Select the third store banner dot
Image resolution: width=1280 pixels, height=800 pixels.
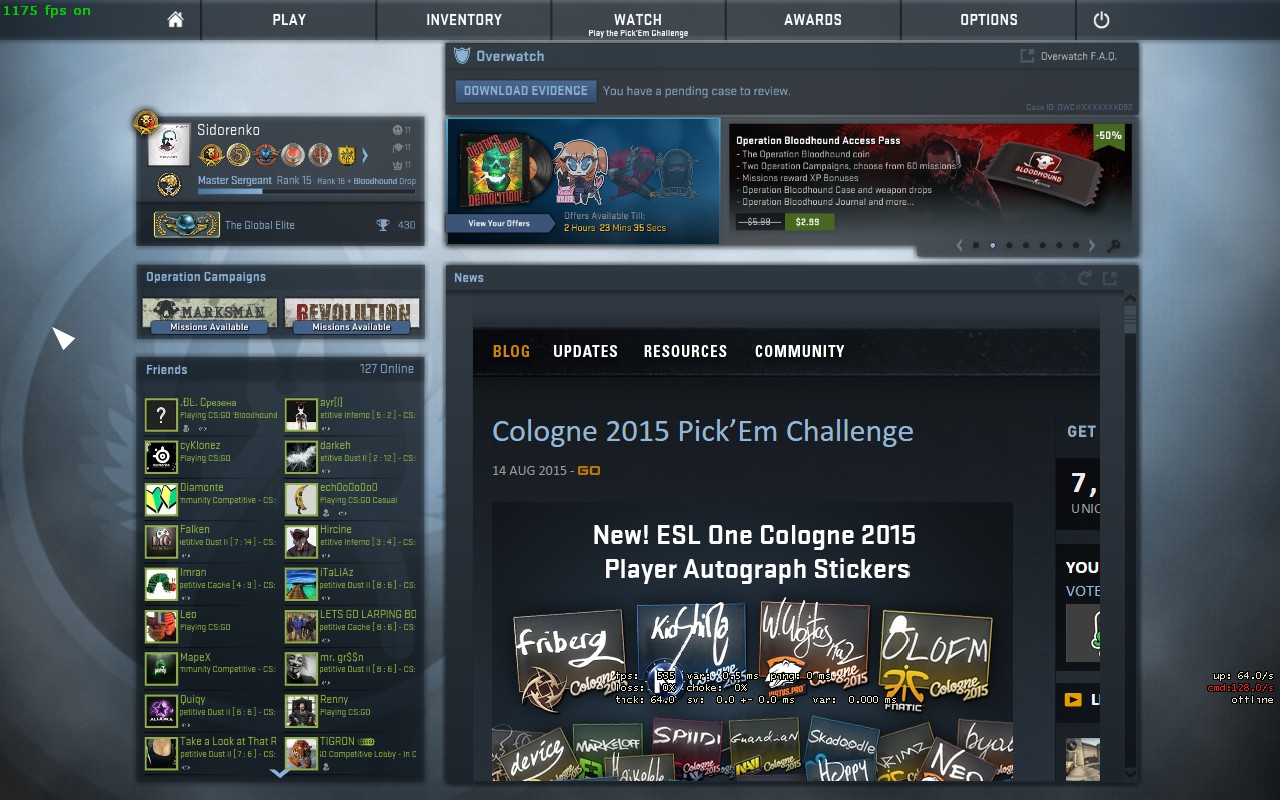tap(1009, 245)
